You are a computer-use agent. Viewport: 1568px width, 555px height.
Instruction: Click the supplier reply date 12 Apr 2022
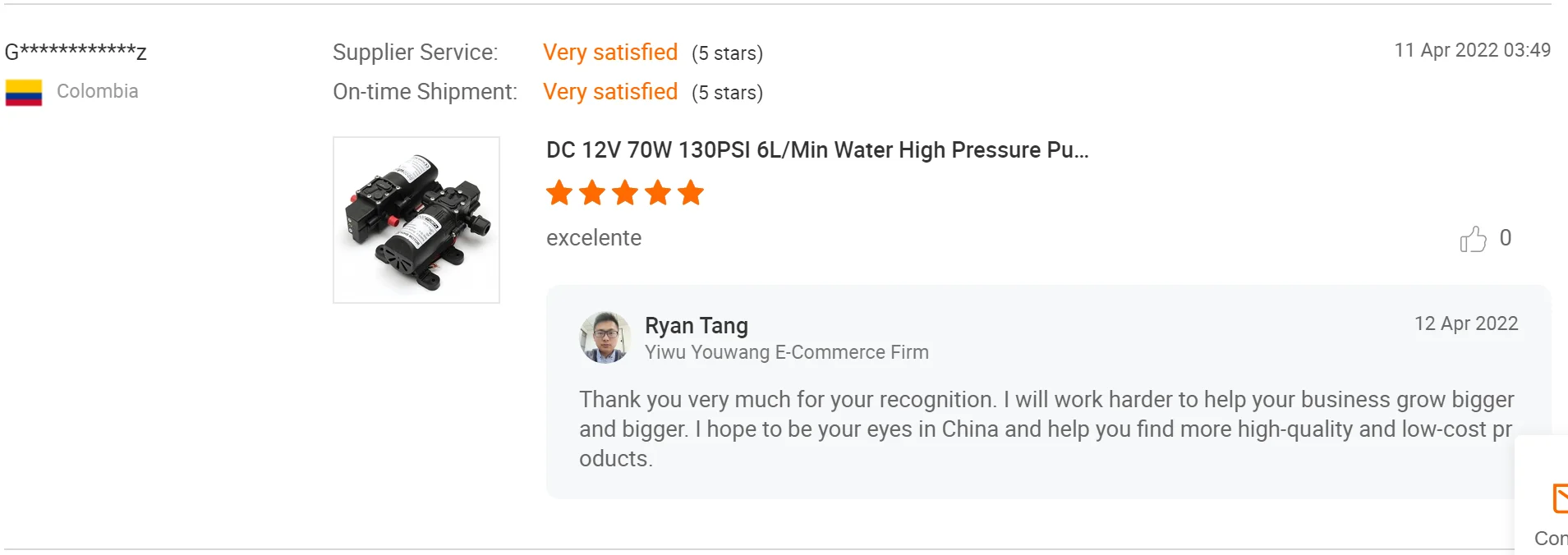point(1466,323)
